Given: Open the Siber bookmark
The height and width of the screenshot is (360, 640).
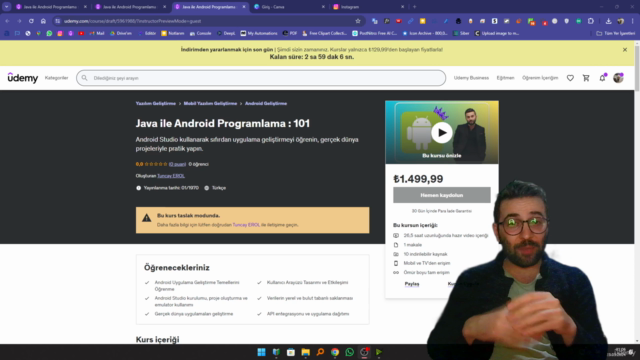Looking at the screenshot, I should click(x=461, y=33).
